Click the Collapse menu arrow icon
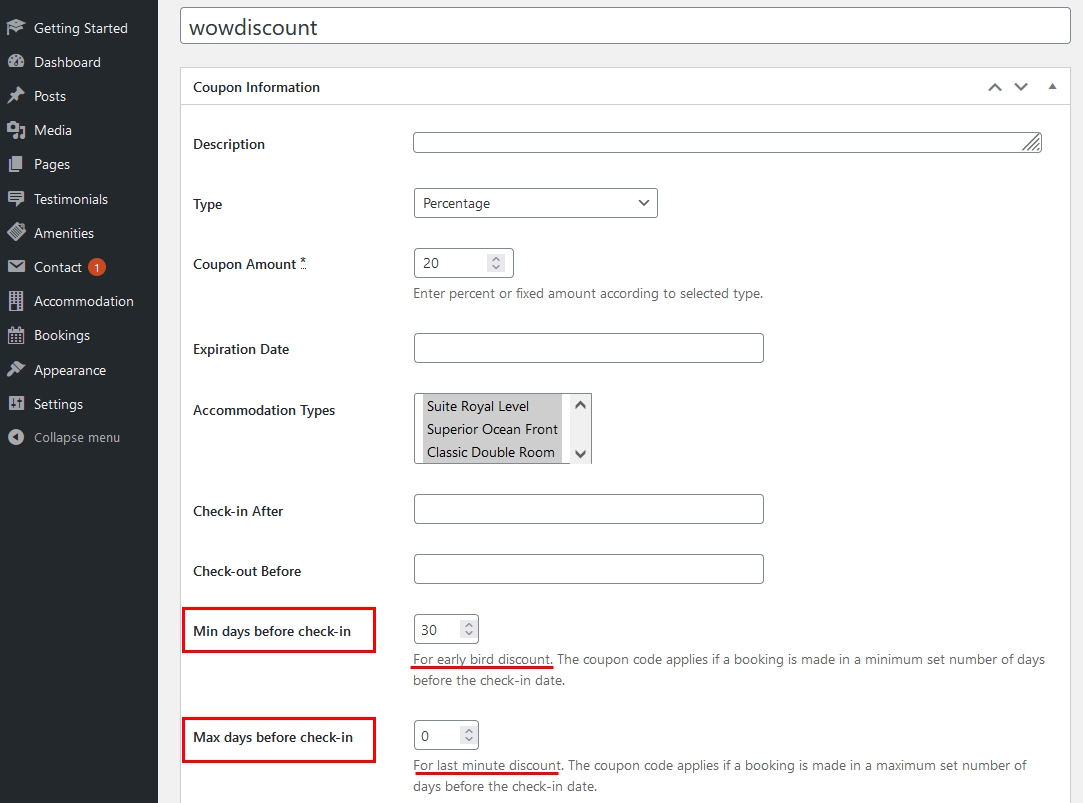The height and width of the screenshot is (803, 1083). pos(17,437)
